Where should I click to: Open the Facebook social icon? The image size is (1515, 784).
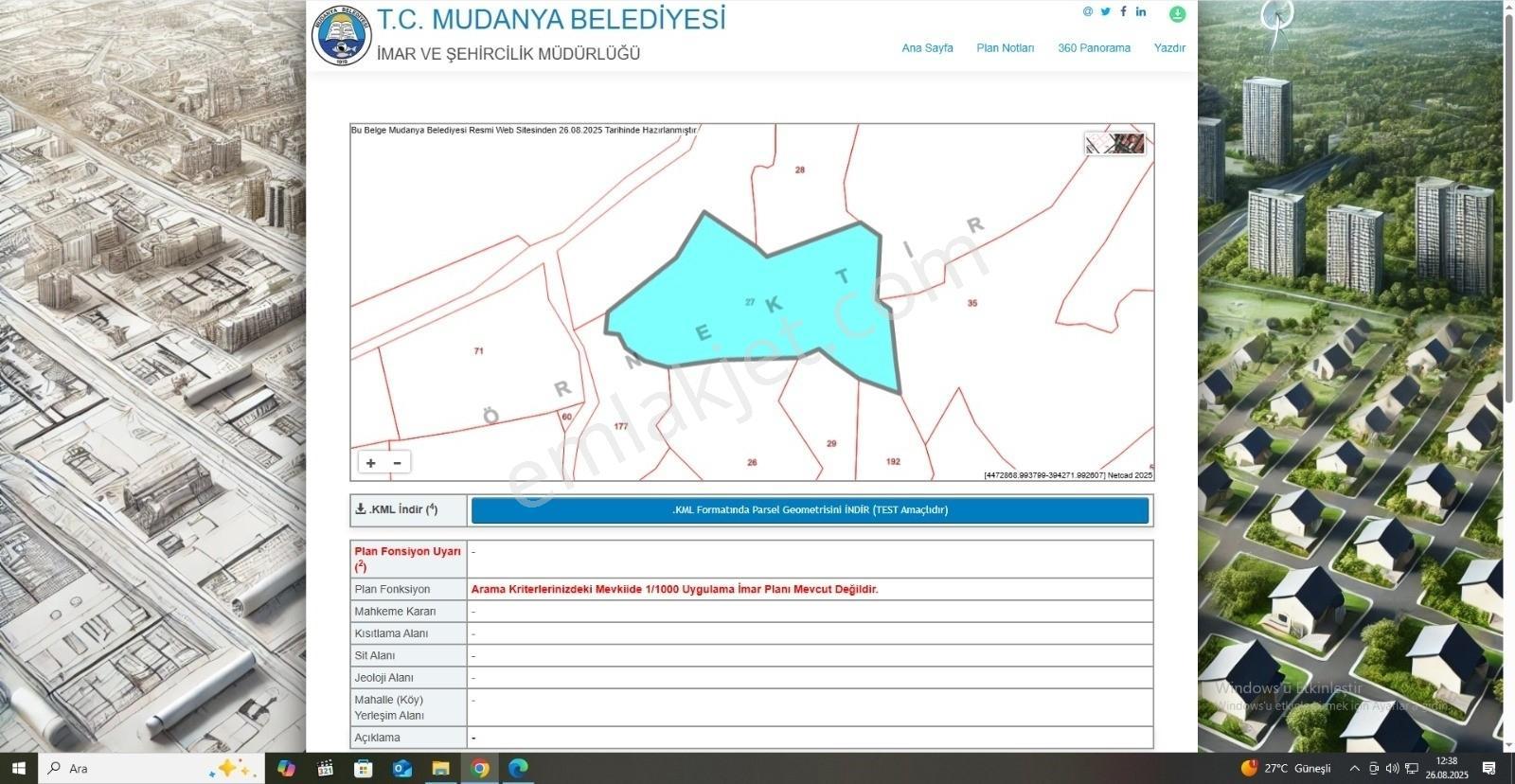pos(1123,11)
